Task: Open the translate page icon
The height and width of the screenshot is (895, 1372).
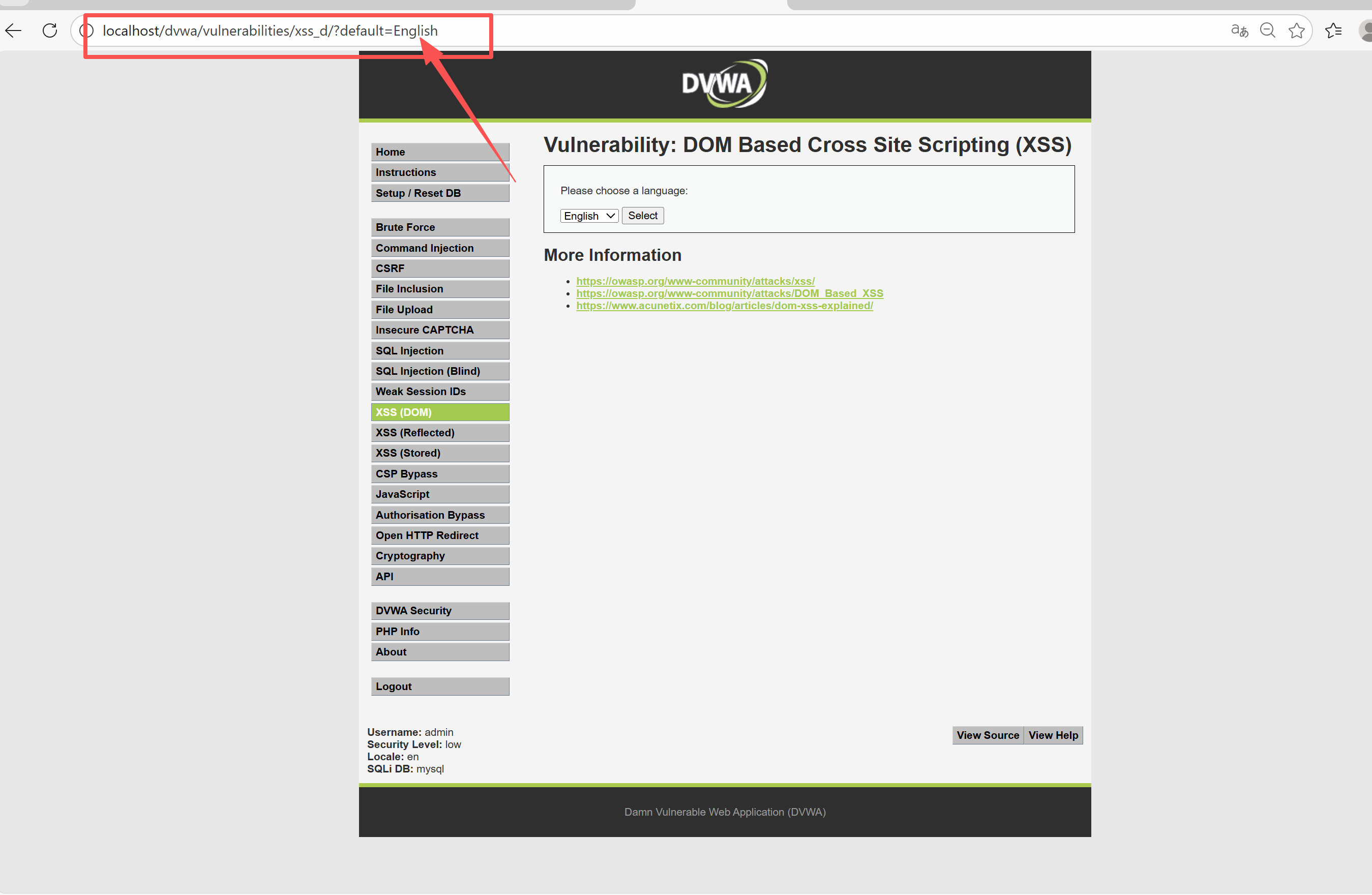Action: (x=1239, y=31)
